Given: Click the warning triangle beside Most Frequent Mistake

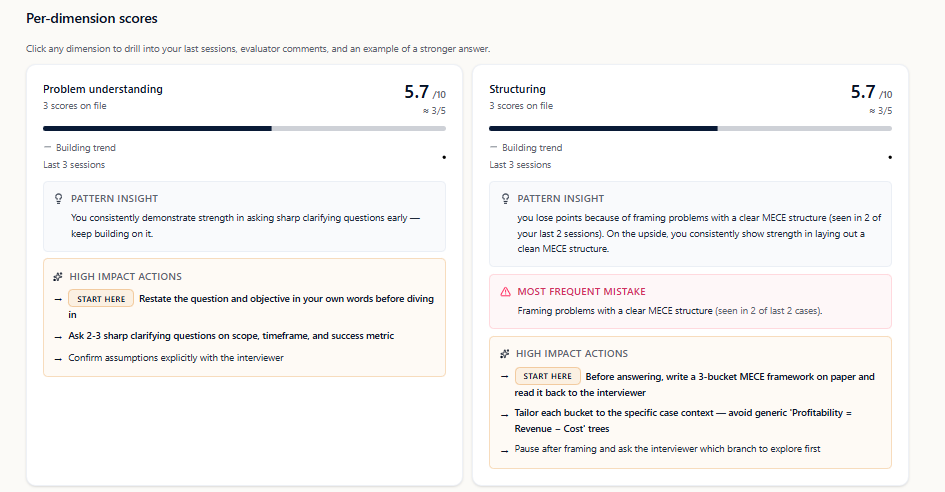Looking at the screenshot, I should (505, 292).
